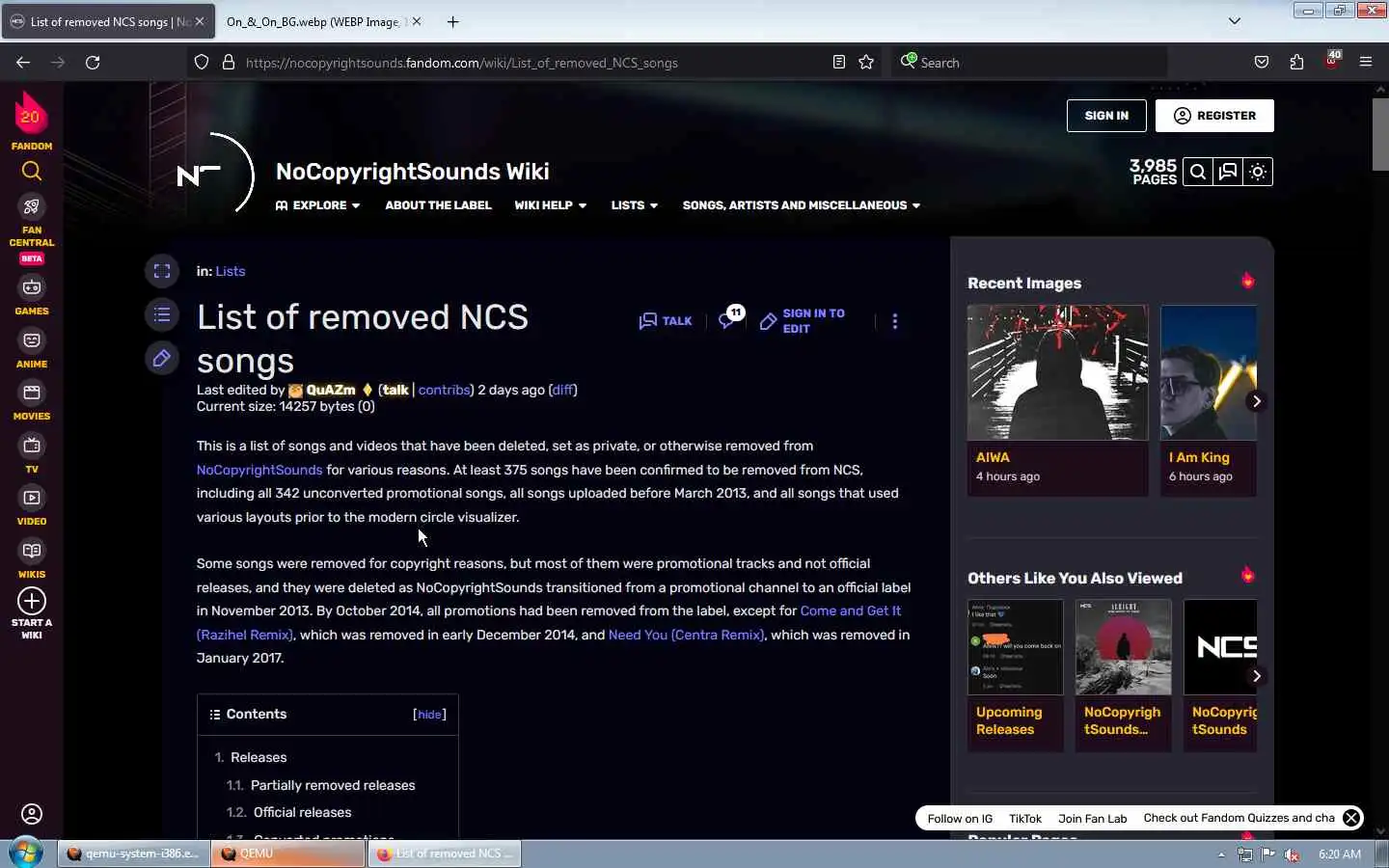Switch to QEMU taskbar window
Screen dimensions: 1389x868
(x=288, y=854)
